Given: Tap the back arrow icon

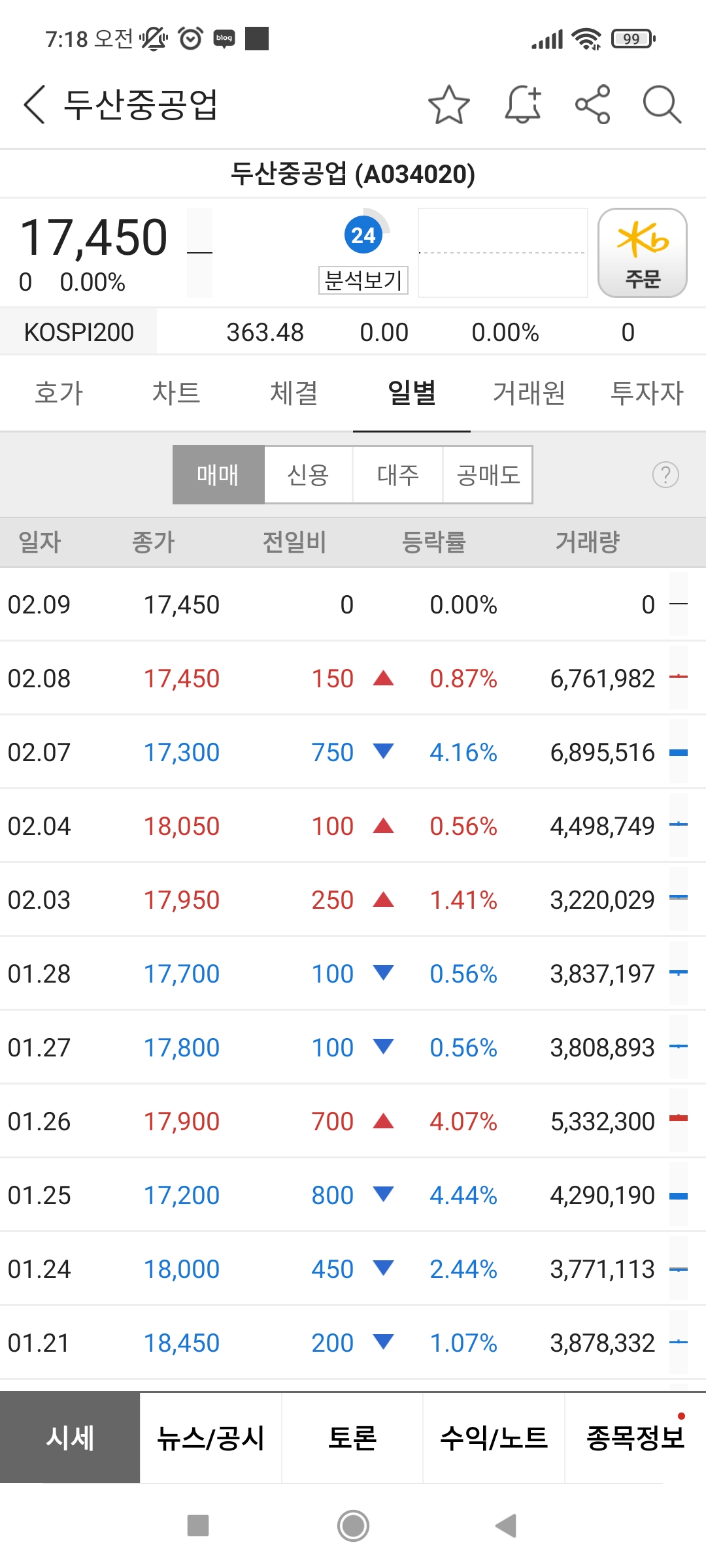Looking at the screenshot, I should pyautogui.click(x=35, y=105).
